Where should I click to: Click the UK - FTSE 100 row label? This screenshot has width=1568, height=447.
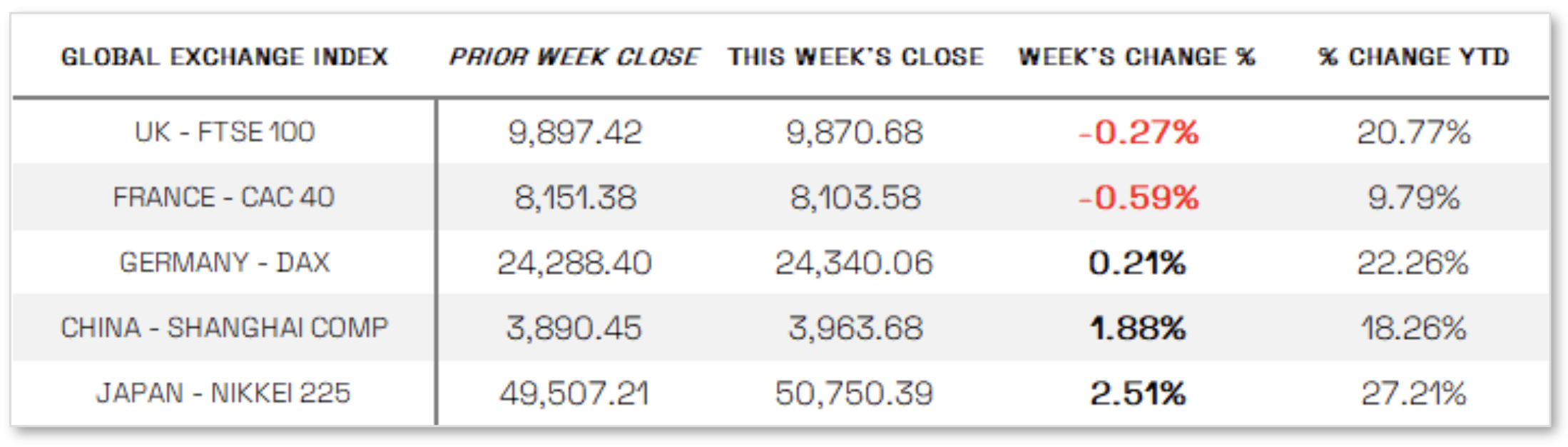click(x=224, y=132)
